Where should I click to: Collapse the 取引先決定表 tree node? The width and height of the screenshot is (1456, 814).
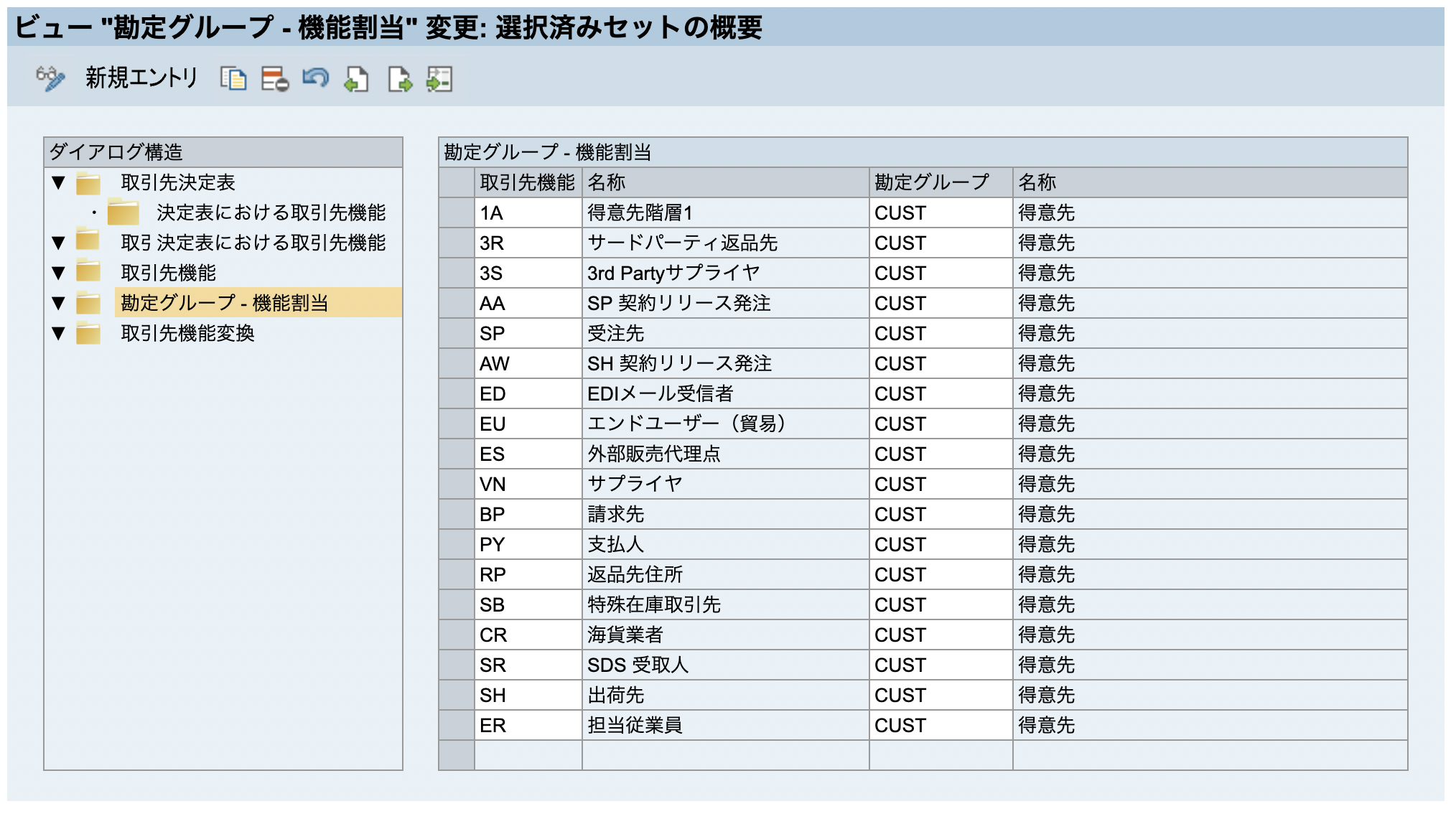[x=57, y=182]
